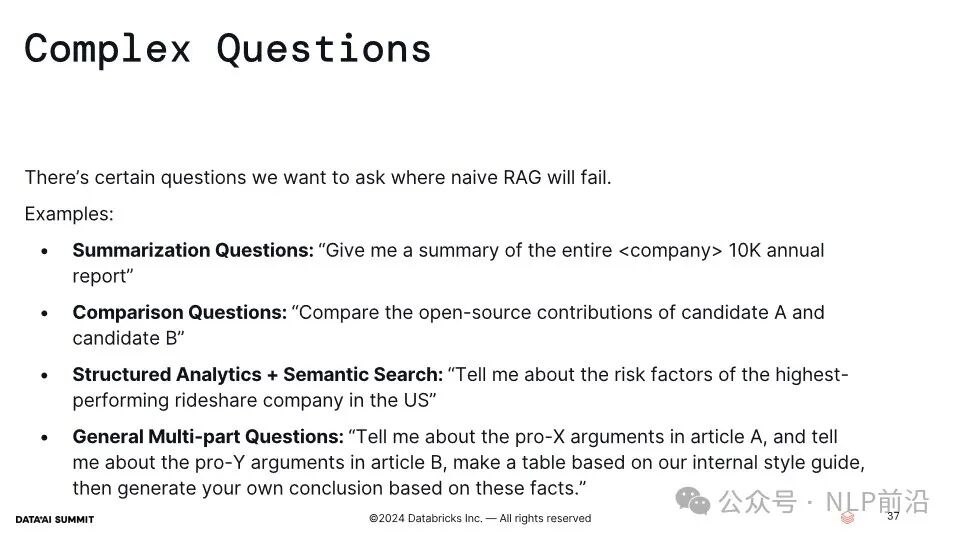
Task: Click the Databricks logo near page number
Action: click(x=847, y=518)
